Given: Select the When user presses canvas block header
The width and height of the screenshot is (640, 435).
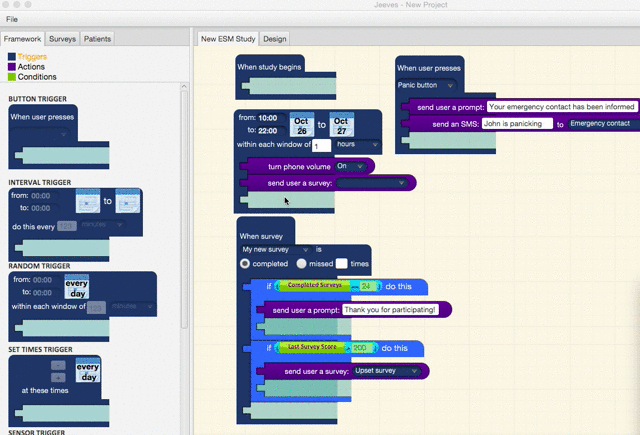Looking at the screenshot, I should click(x=429, y=68).
